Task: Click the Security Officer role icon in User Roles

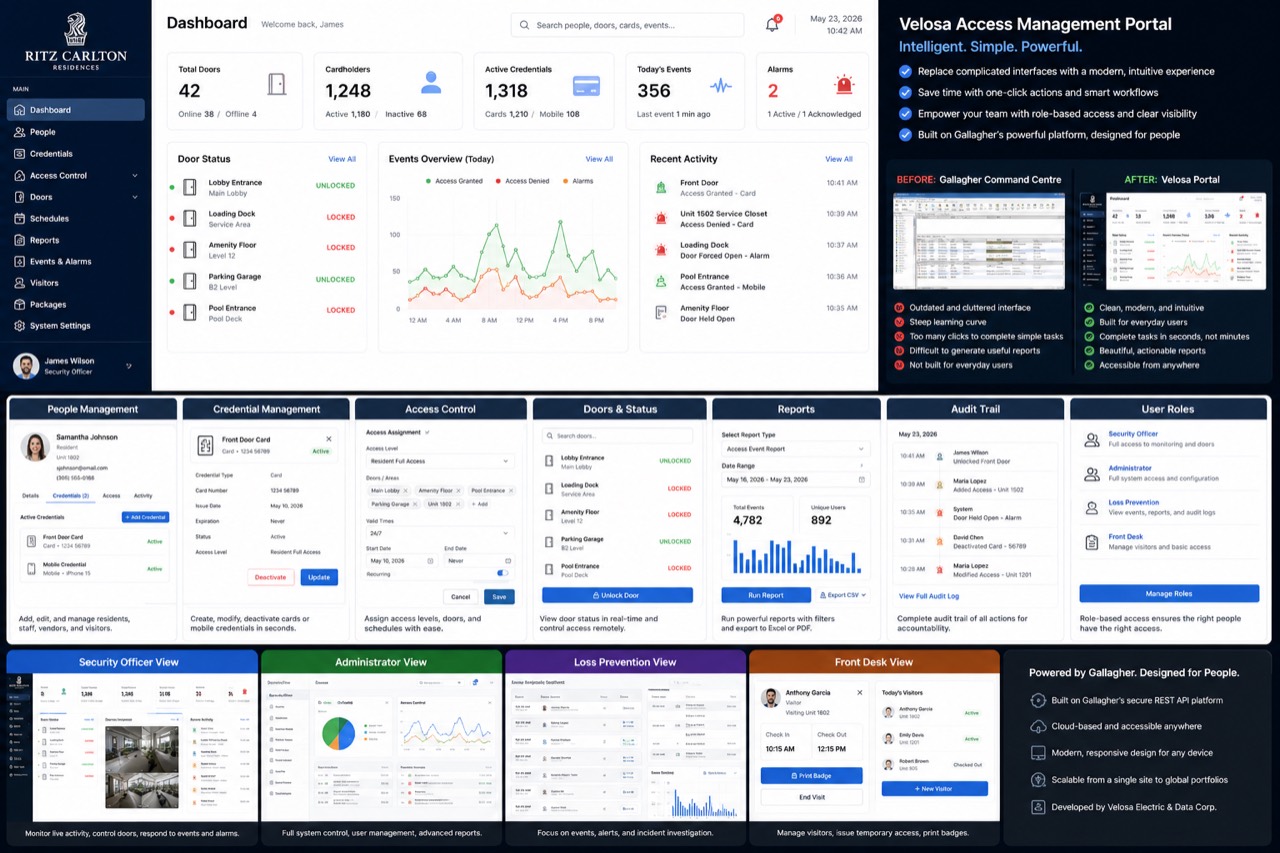Action: (x=1092, y=439)
